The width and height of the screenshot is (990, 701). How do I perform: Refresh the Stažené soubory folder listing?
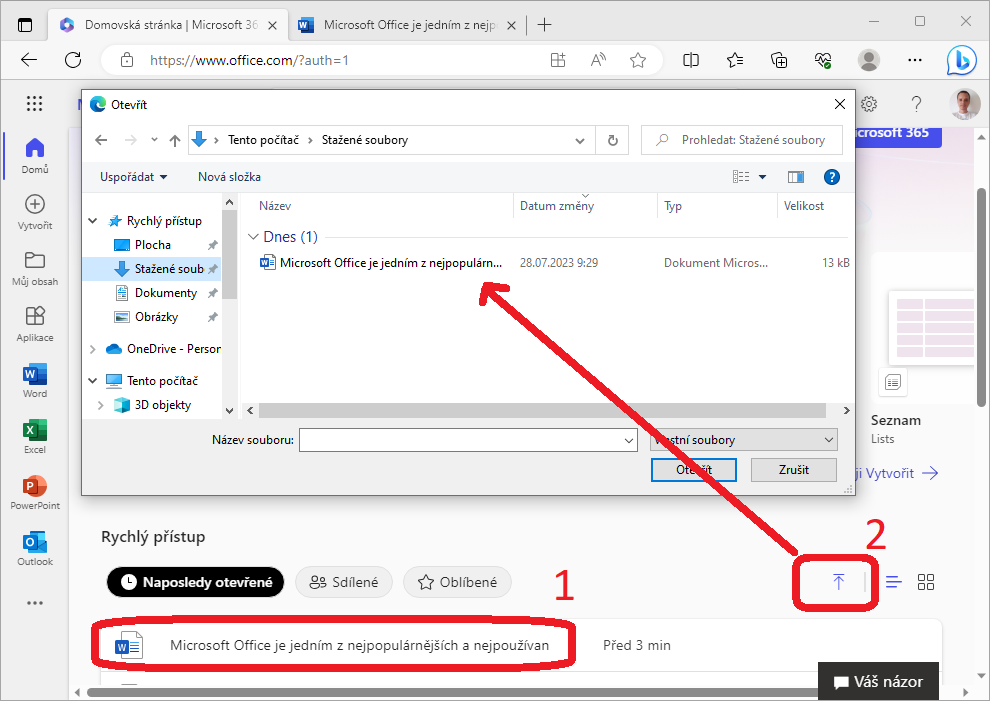point(612,140)
